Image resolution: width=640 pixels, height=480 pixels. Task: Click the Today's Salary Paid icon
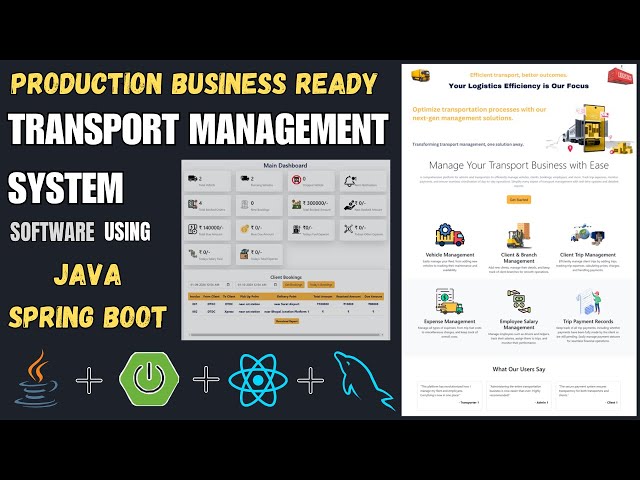click(x=193, y=253)
